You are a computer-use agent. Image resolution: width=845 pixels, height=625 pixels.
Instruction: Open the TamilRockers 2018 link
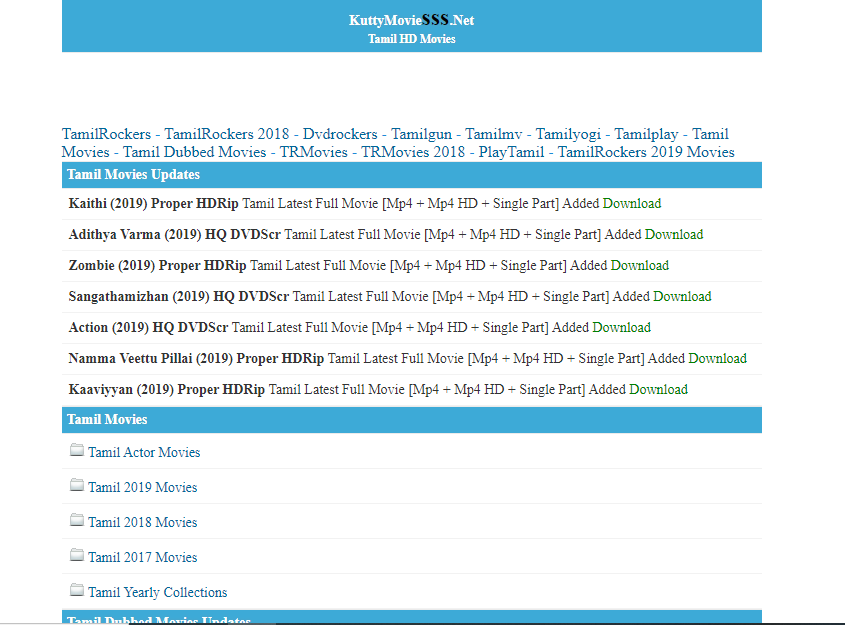[x=226, y=134]
